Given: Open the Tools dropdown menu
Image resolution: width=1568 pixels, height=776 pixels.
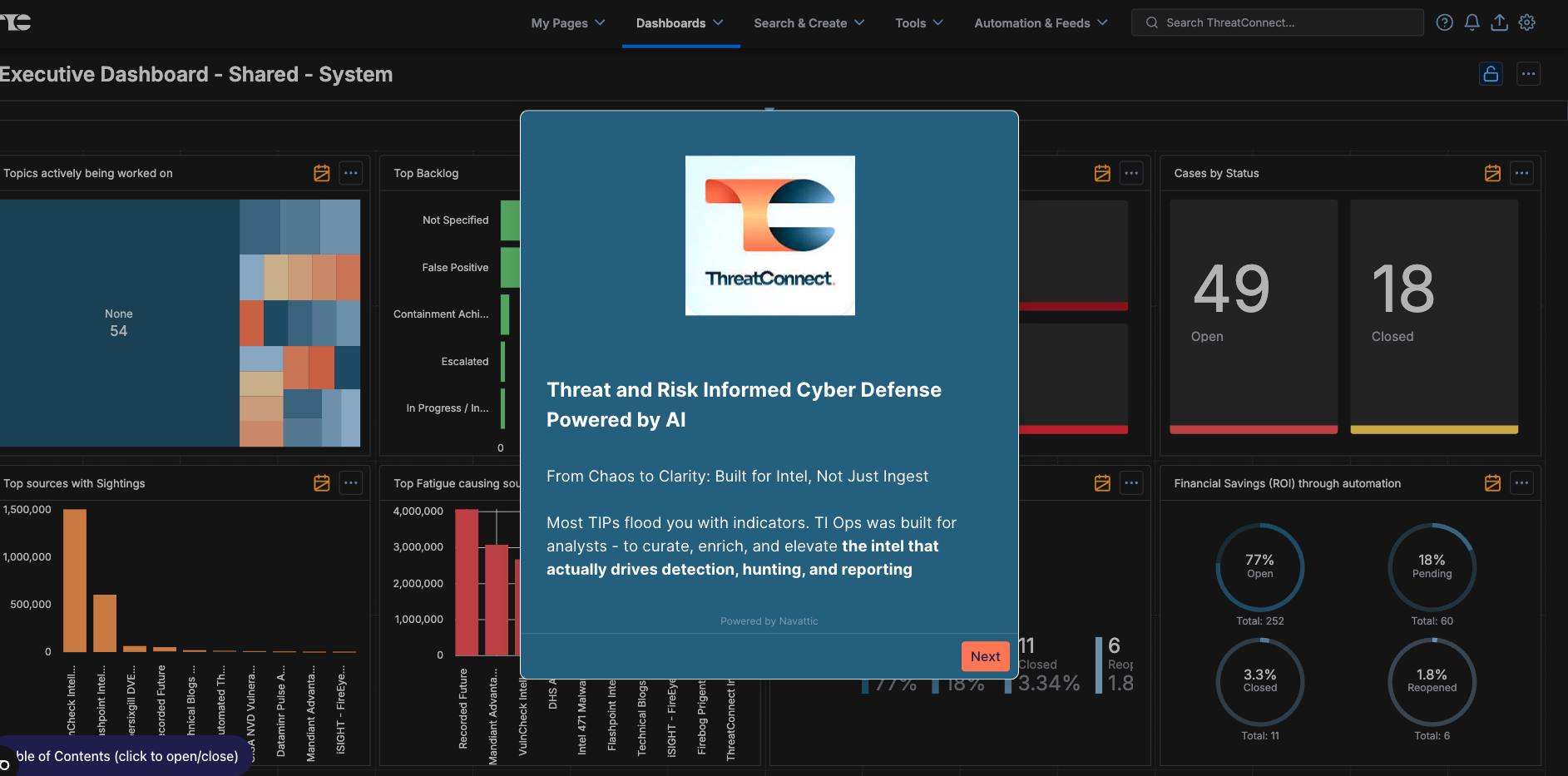Looking at the screenshot, I should point(919,23).
